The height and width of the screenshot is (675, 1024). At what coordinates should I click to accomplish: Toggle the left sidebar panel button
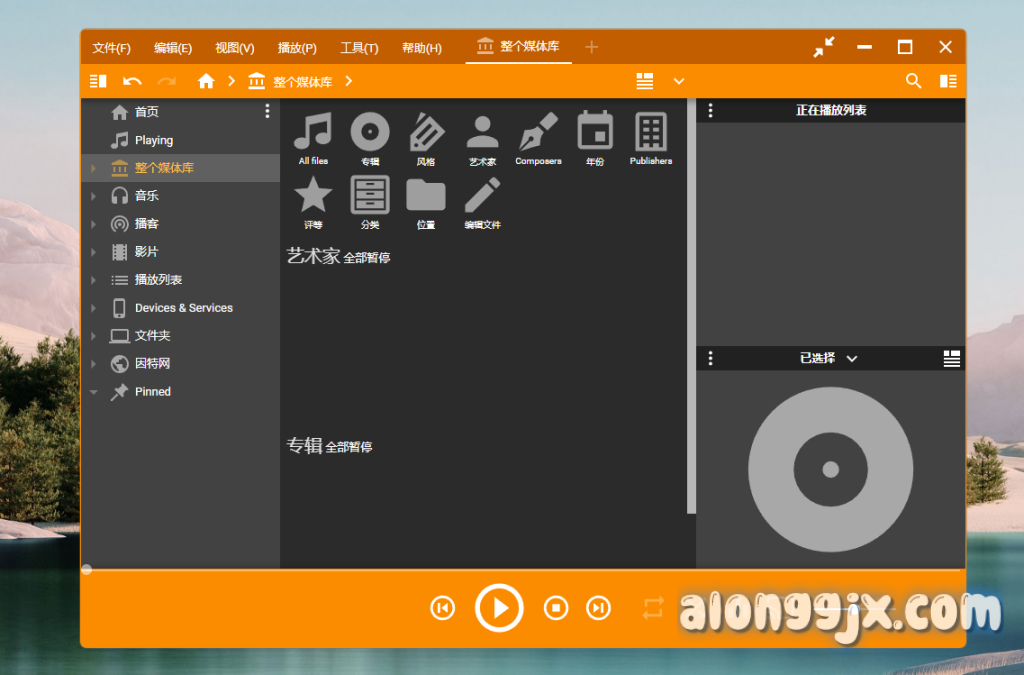click(98, 81)
